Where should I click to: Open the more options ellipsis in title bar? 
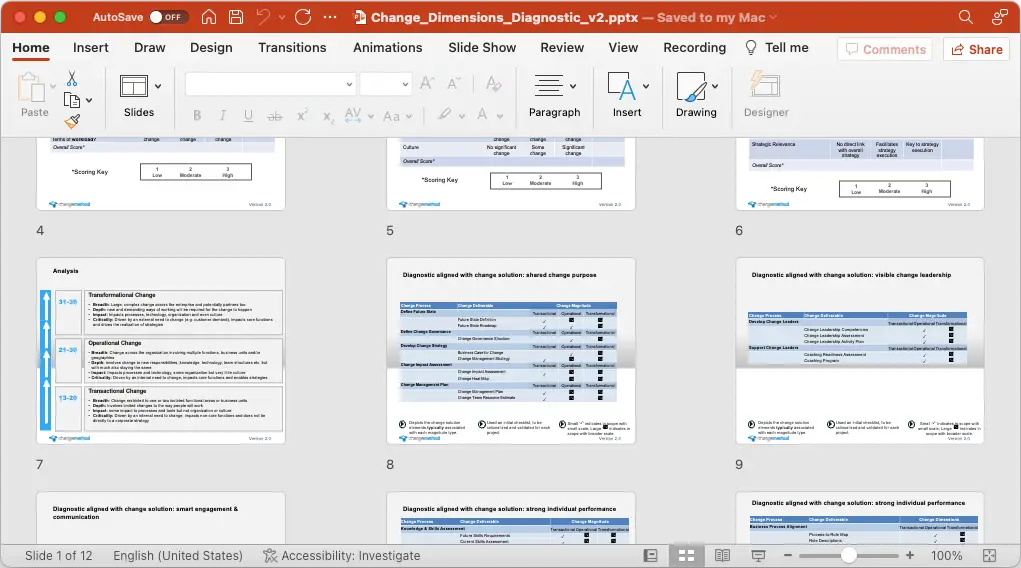click(330, 17)
